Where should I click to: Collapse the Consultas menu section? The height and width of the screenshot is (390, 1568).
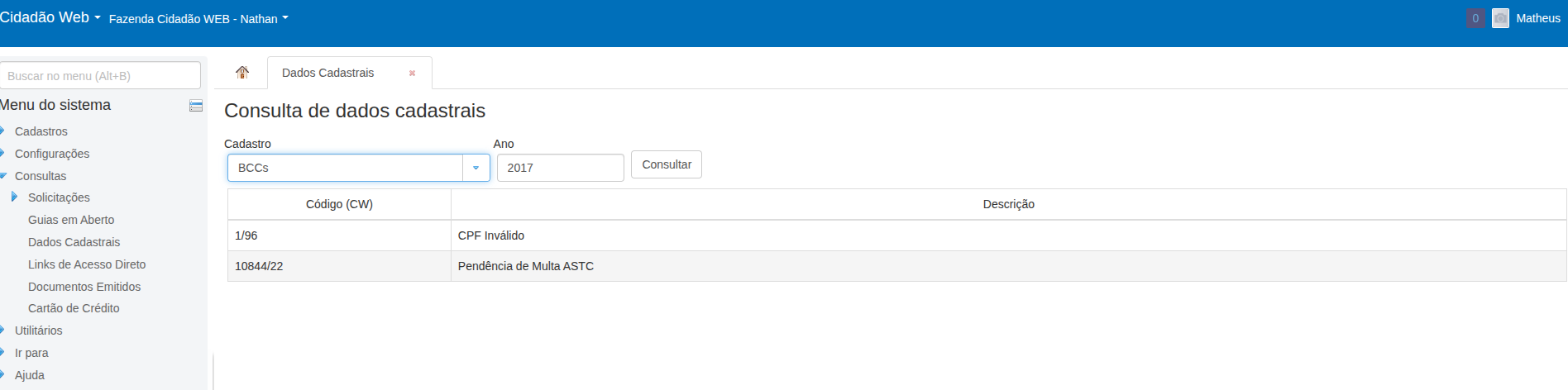click(x=40, y=176)
